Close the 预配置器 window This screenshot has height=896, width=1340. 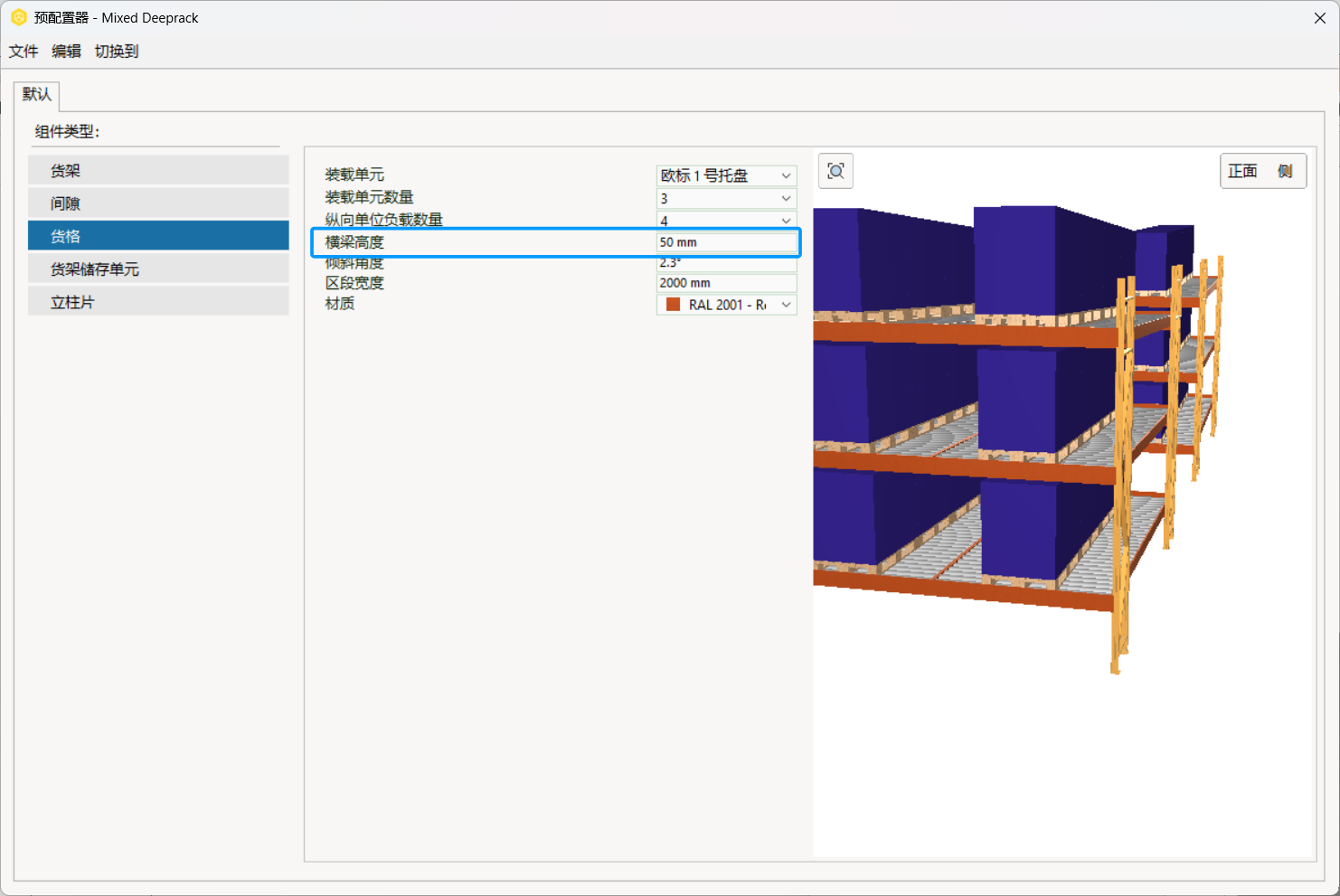pos(1319,18)
